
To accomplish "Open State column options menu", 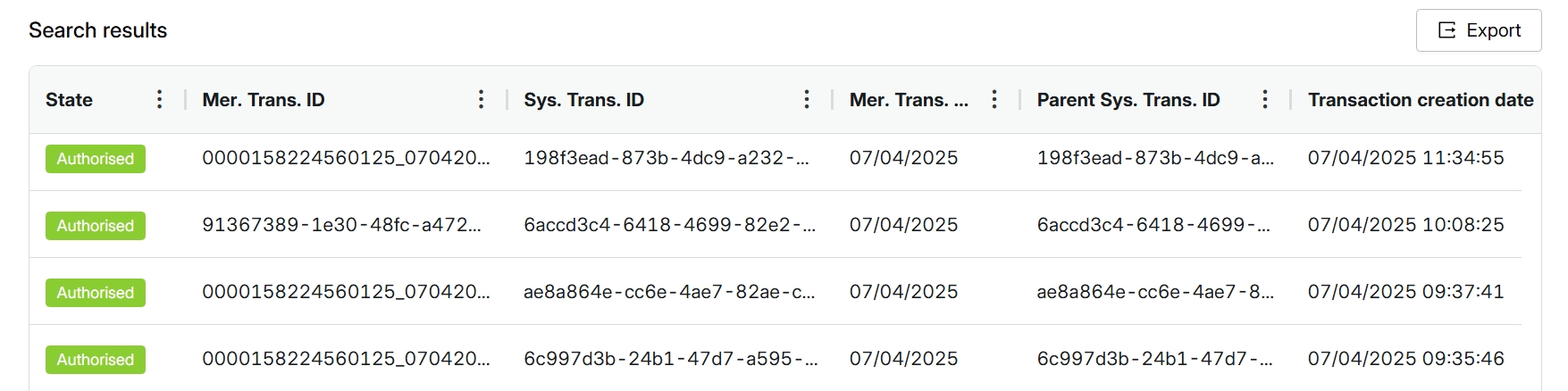I will 159,99.
